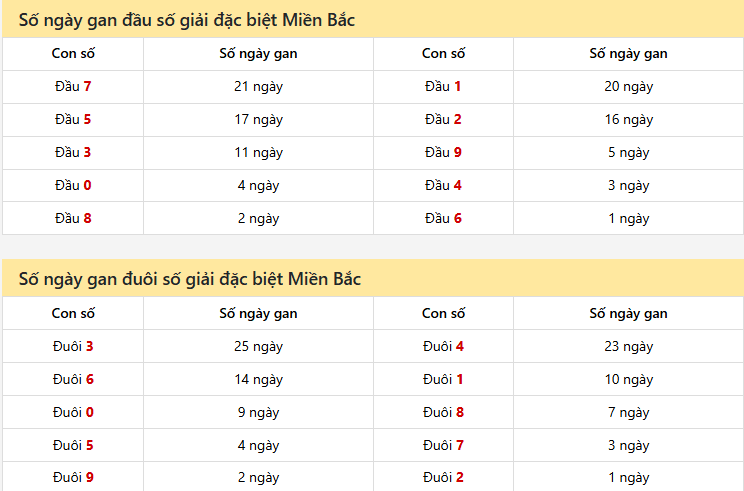Click the '25 ngày' value cell
The width and height of the screenshot is (744, 491).
(x=258, y=347)
